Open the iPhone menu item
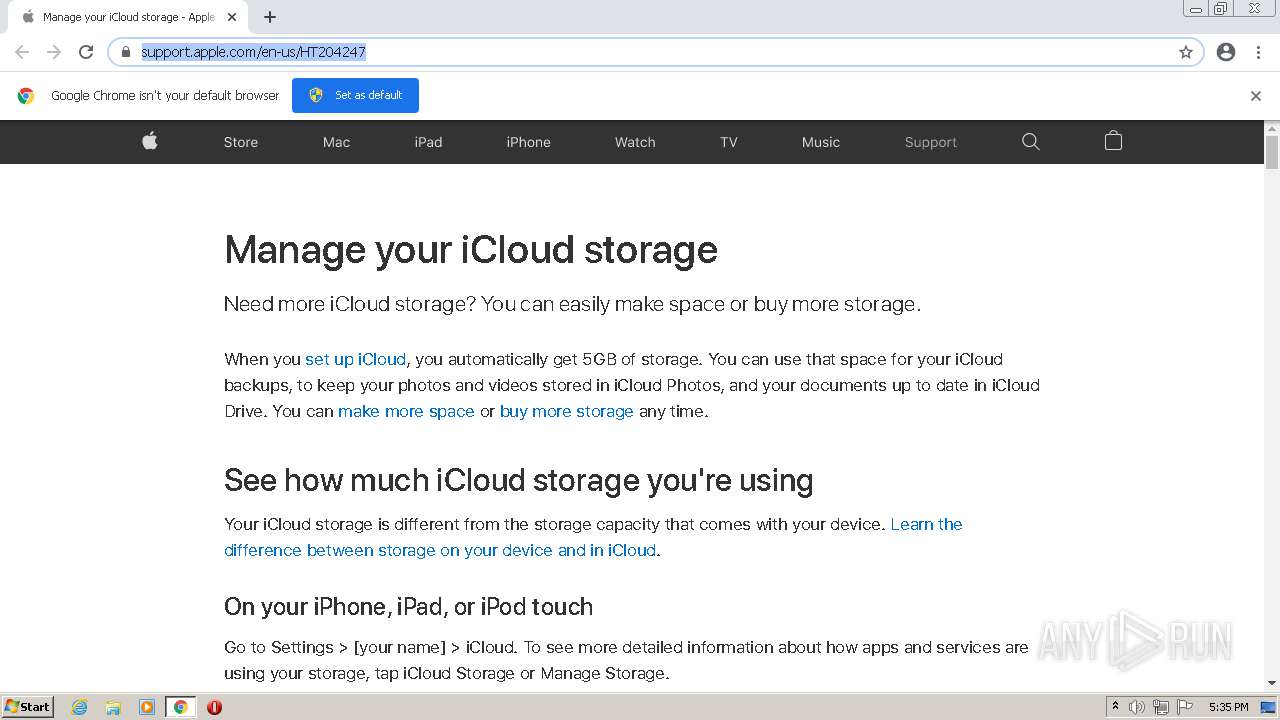Screen dimensions: 1280x720 click(528, 142)
